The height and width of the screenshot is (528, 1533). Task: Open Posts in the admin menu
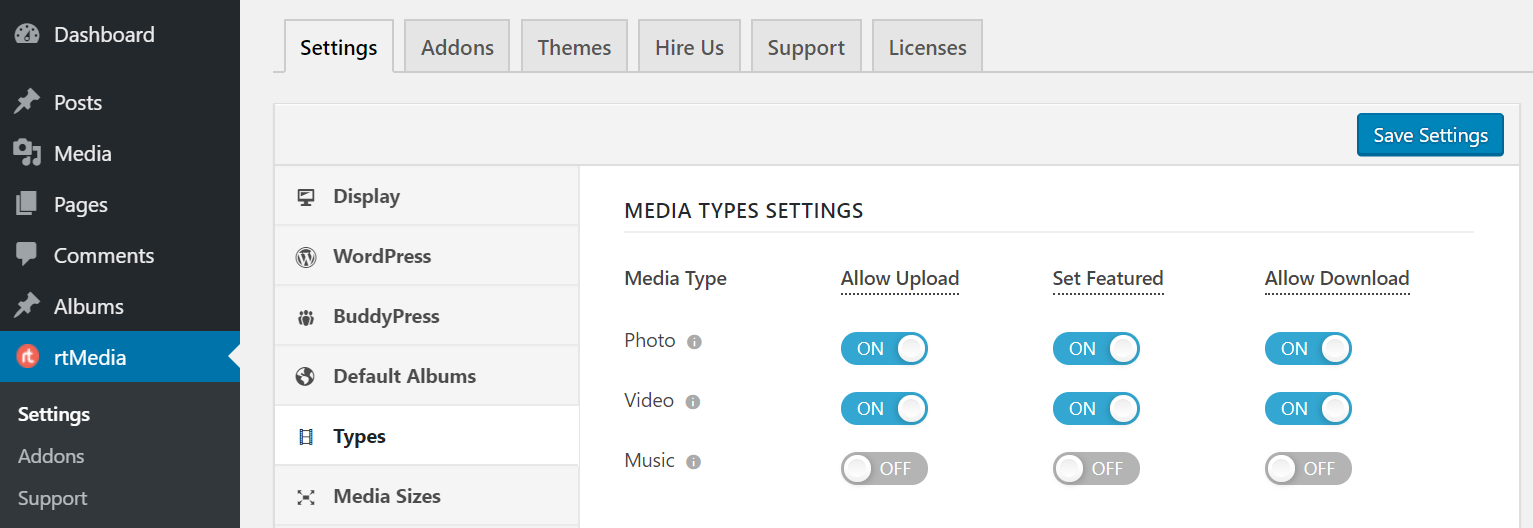(120, 102)
